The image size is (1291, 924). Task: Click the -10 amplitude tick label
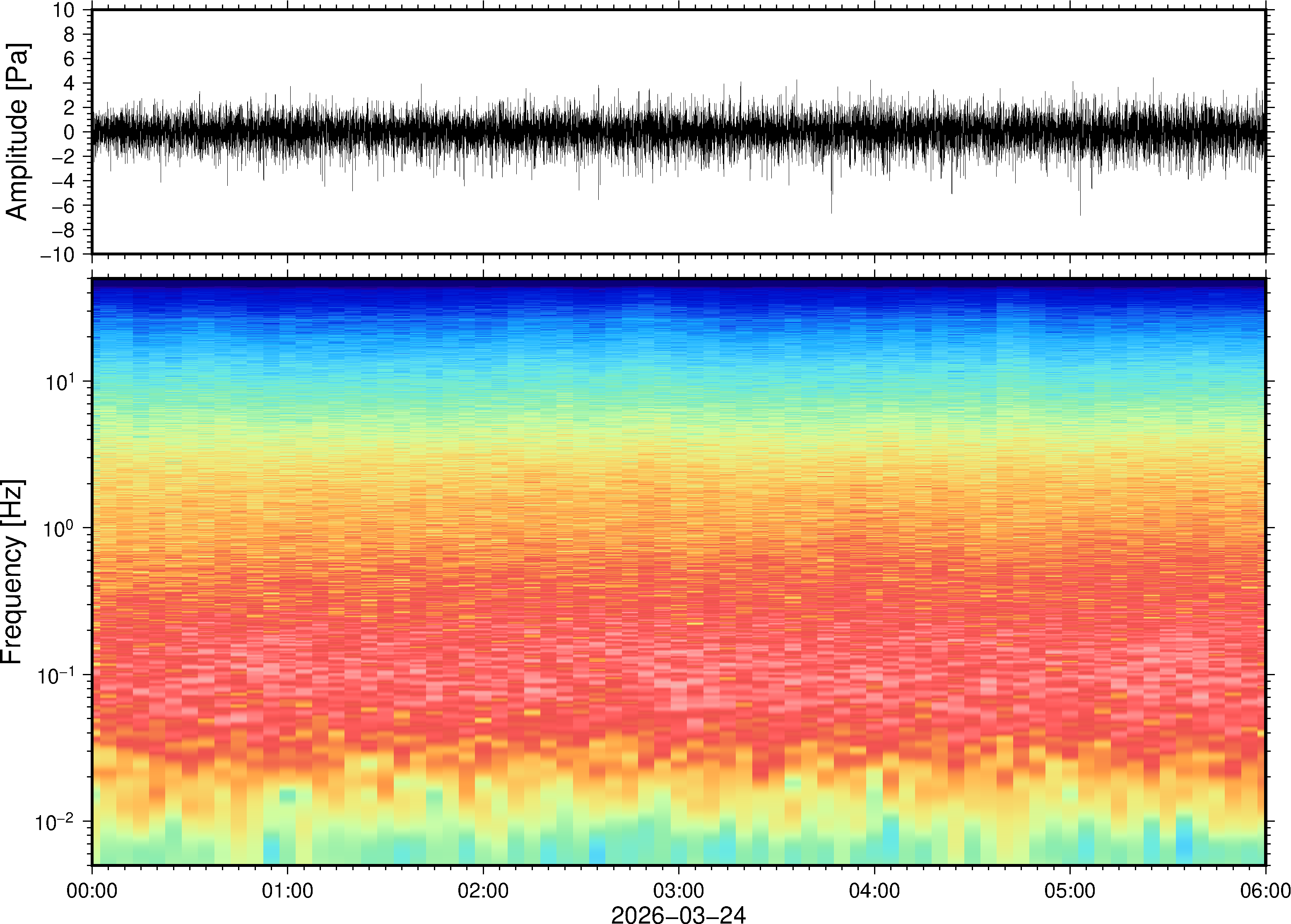(58, 255)
